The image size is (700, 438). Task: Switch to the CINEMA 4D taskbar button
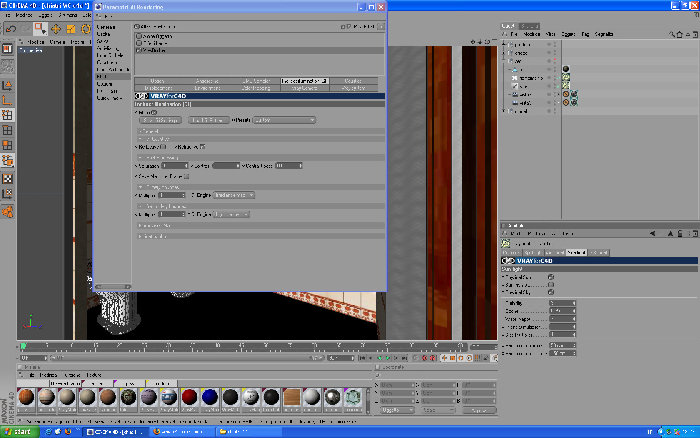click(116, 432)
